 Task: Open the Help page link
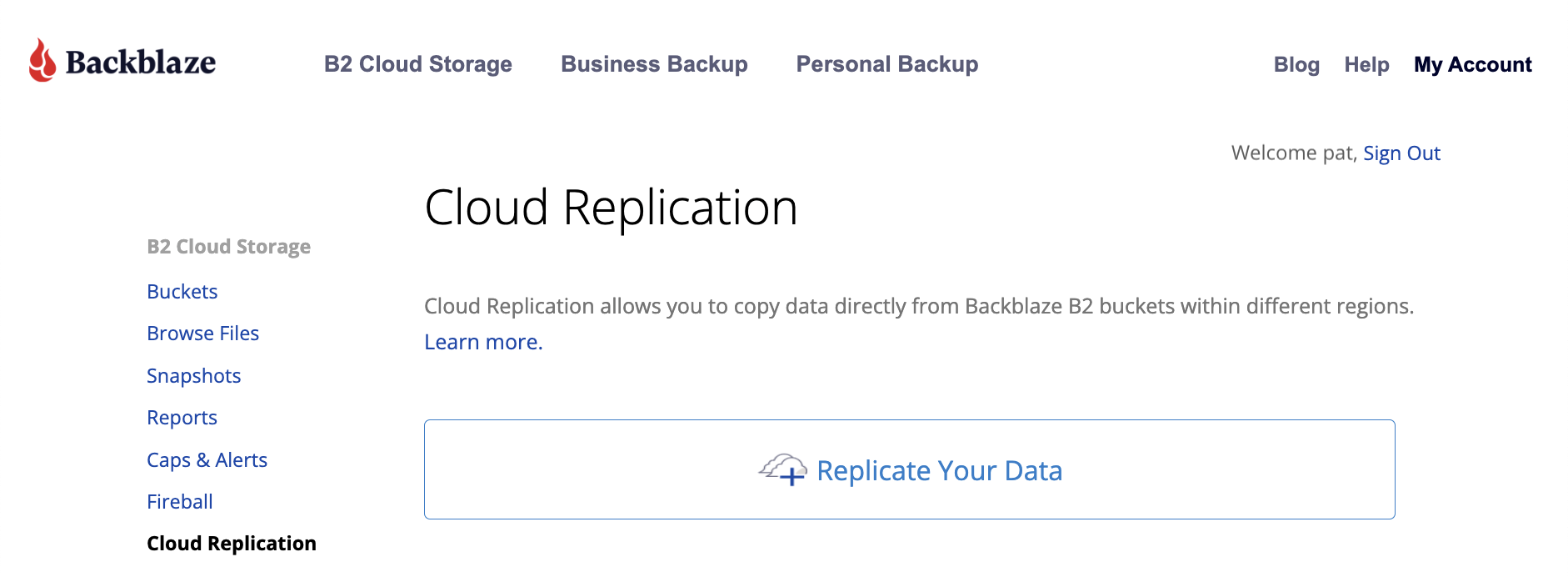[x=1366, y=65]
